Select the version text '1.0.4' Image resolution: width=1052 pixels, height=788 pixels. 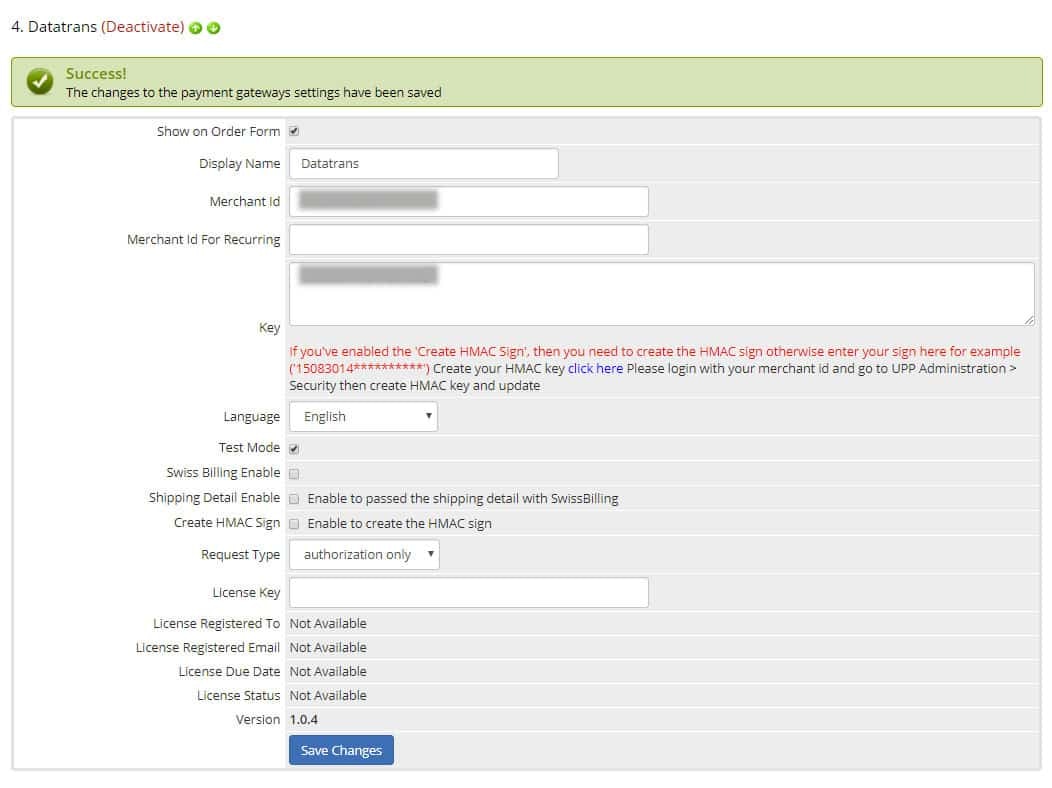click(x=303, y=720)
